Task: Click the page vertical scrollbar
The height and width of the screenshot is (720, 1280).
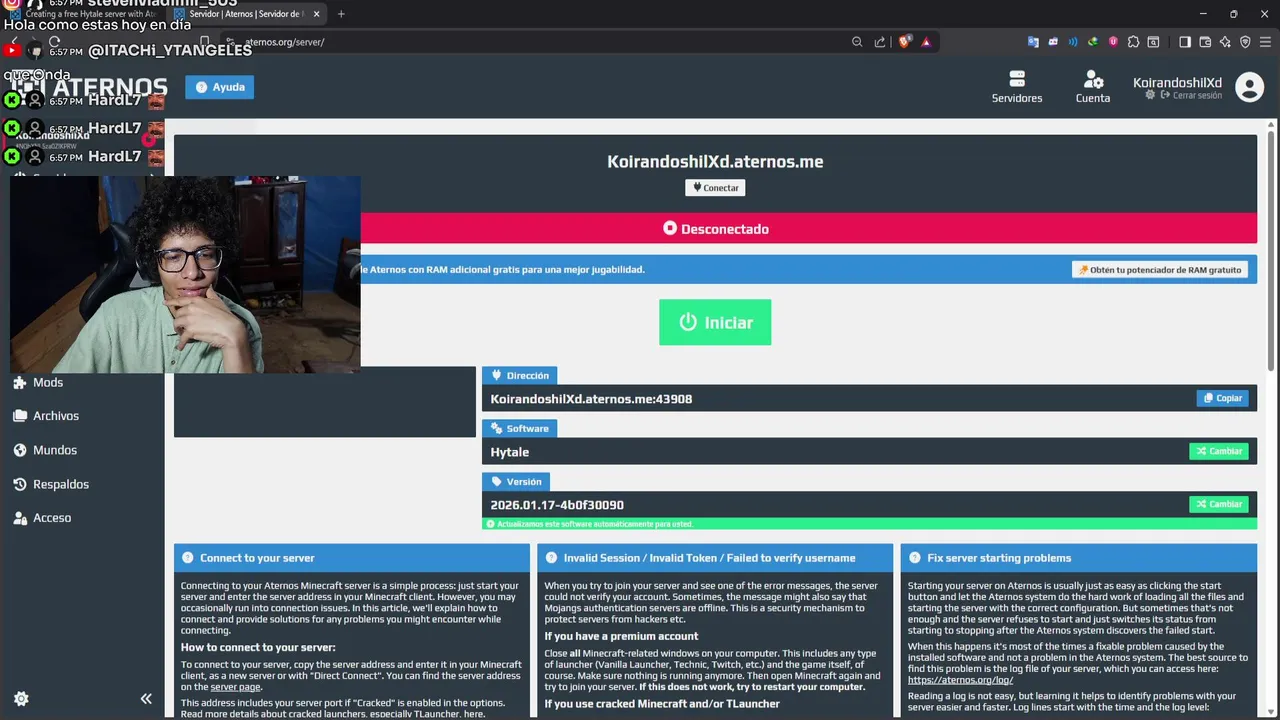Action: point(1273,250)
